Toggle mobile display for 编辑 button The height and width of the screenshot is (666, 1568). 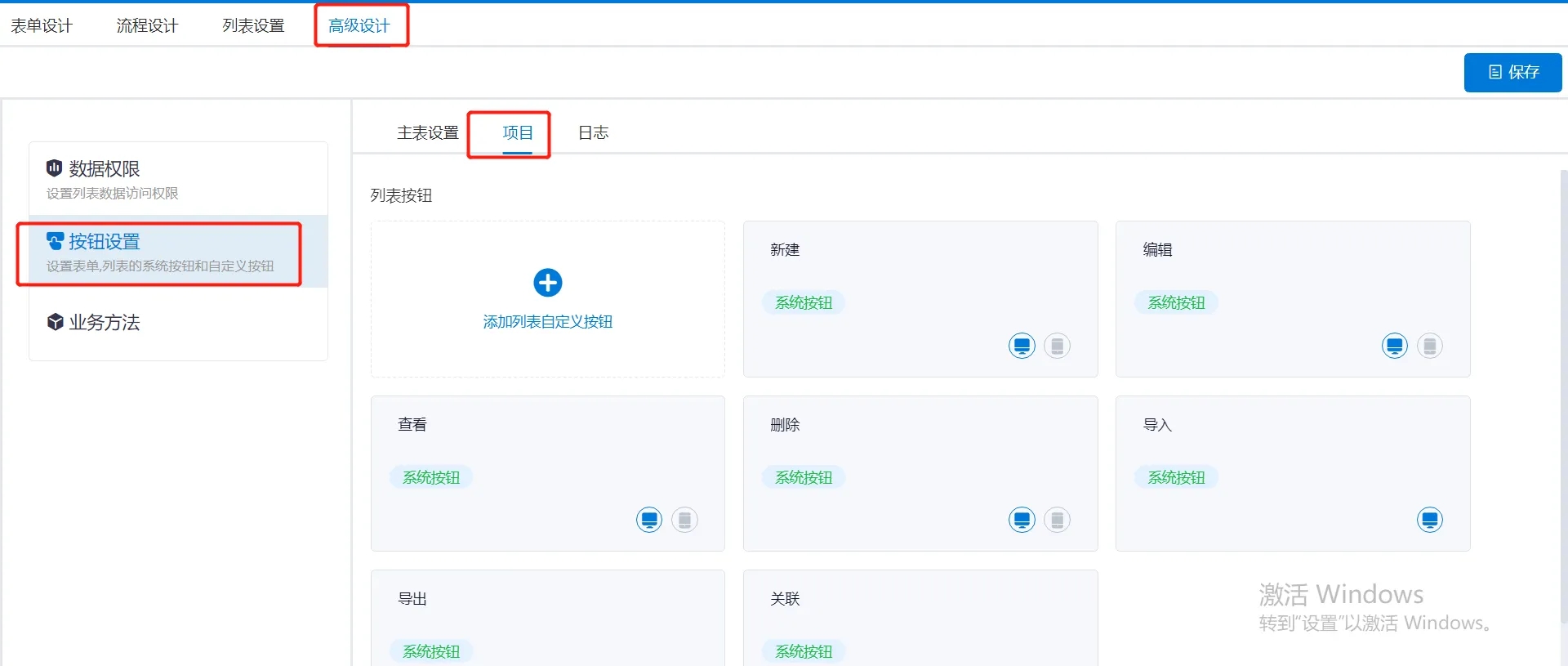pos(1429,346)
